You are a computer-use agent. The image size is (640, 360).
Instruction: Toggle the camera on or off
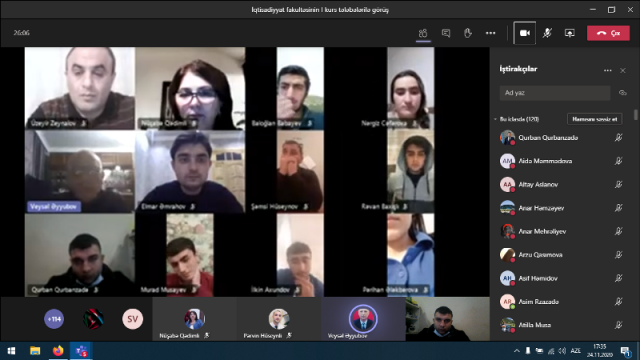pos(524,33)
